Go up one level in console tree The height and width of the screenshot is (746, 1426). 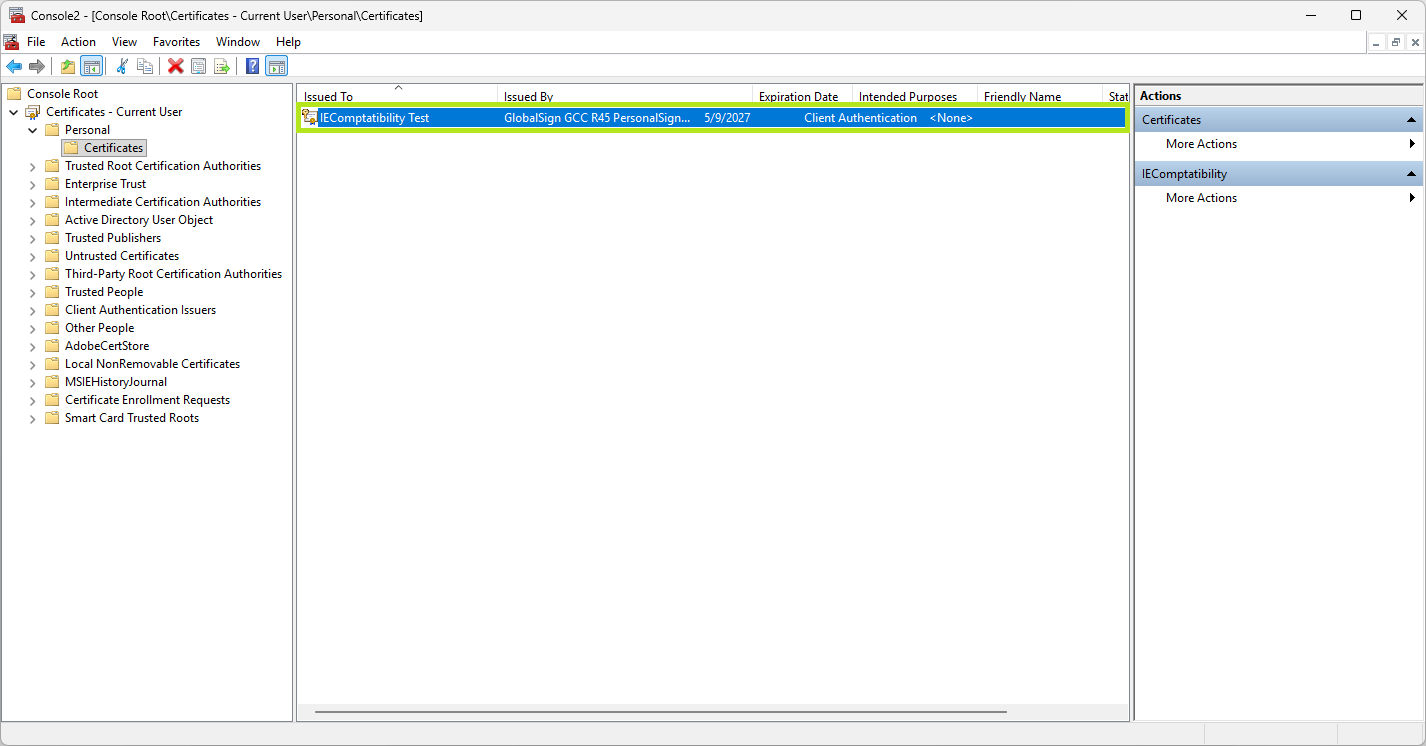[x=68, y=66]
